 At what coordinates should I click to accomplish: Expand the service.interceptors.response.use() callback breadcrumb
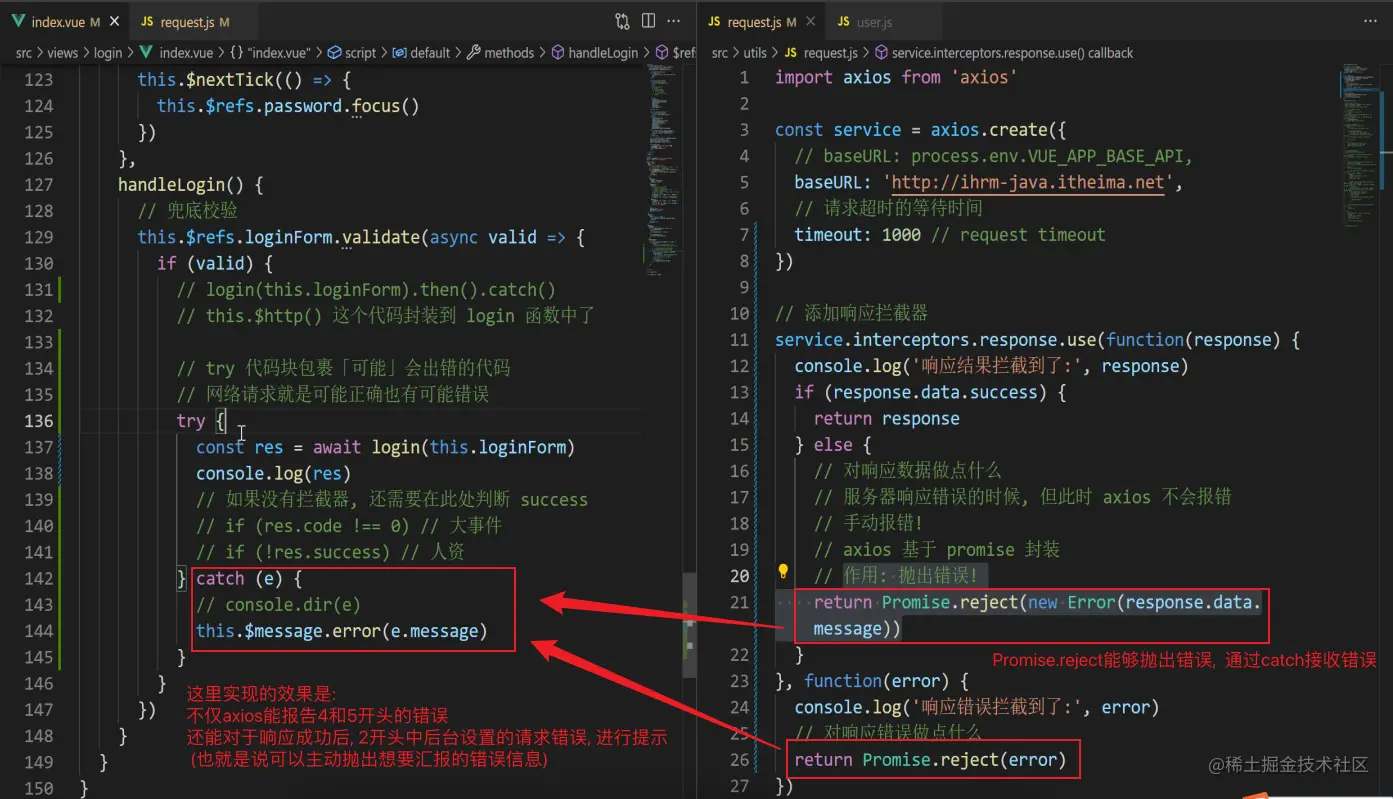click(x=1003, y=53)
